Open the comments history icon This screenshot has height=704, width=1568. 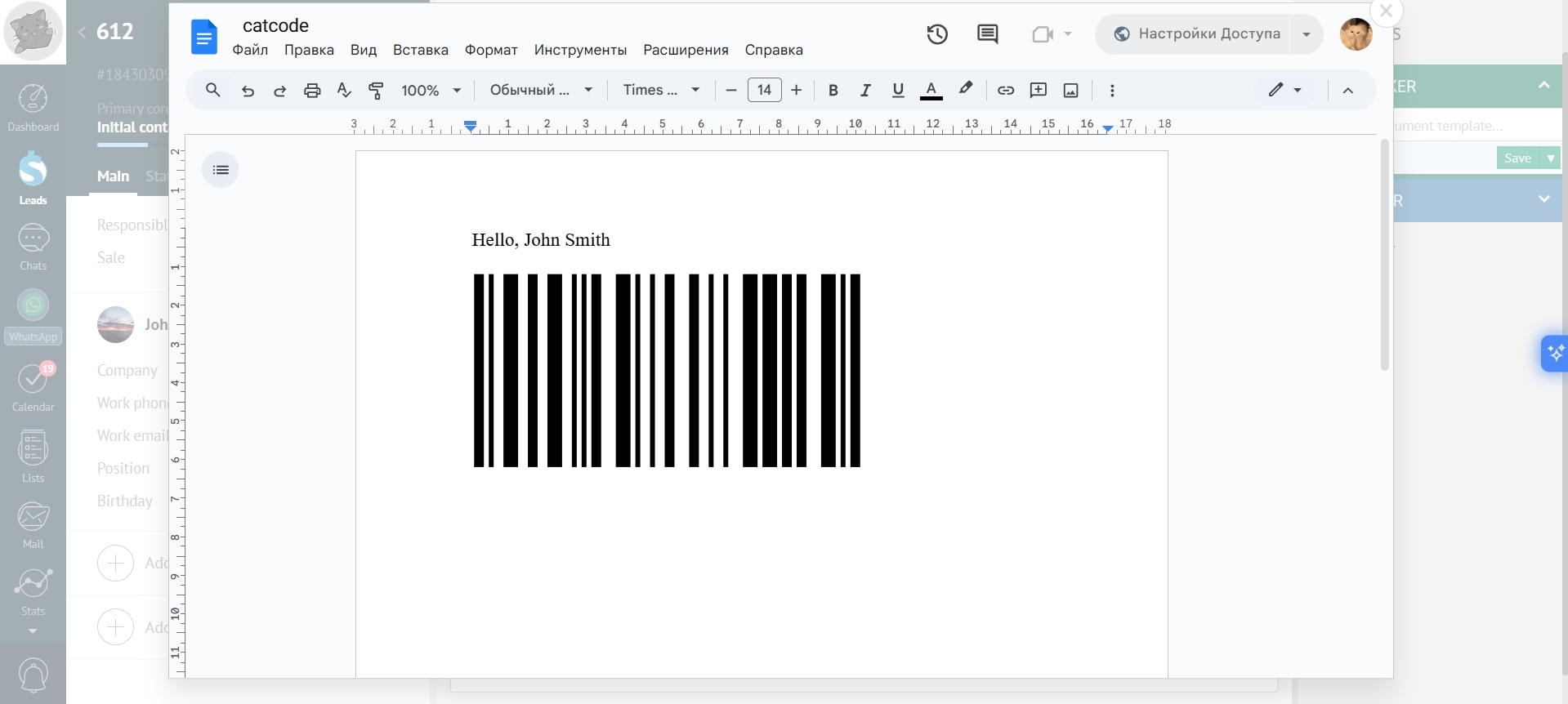(x=987, y=34)
